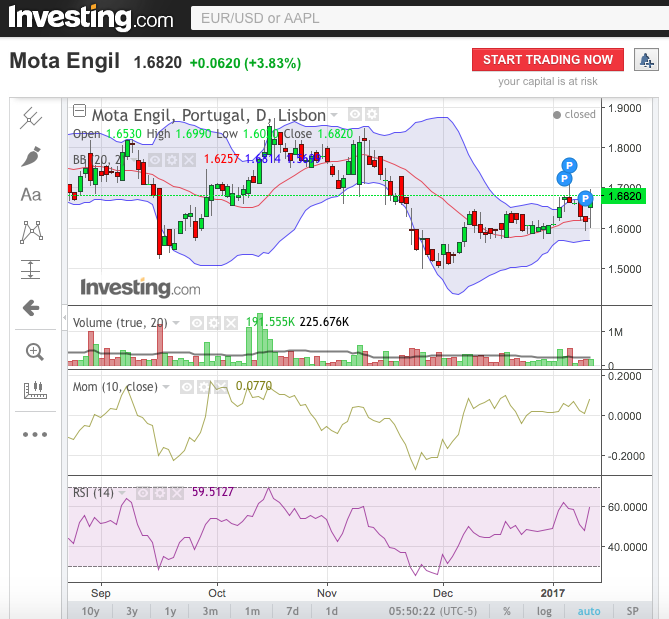
Task: Toggle visibility eye for Mom indicator
Action: 186,387
